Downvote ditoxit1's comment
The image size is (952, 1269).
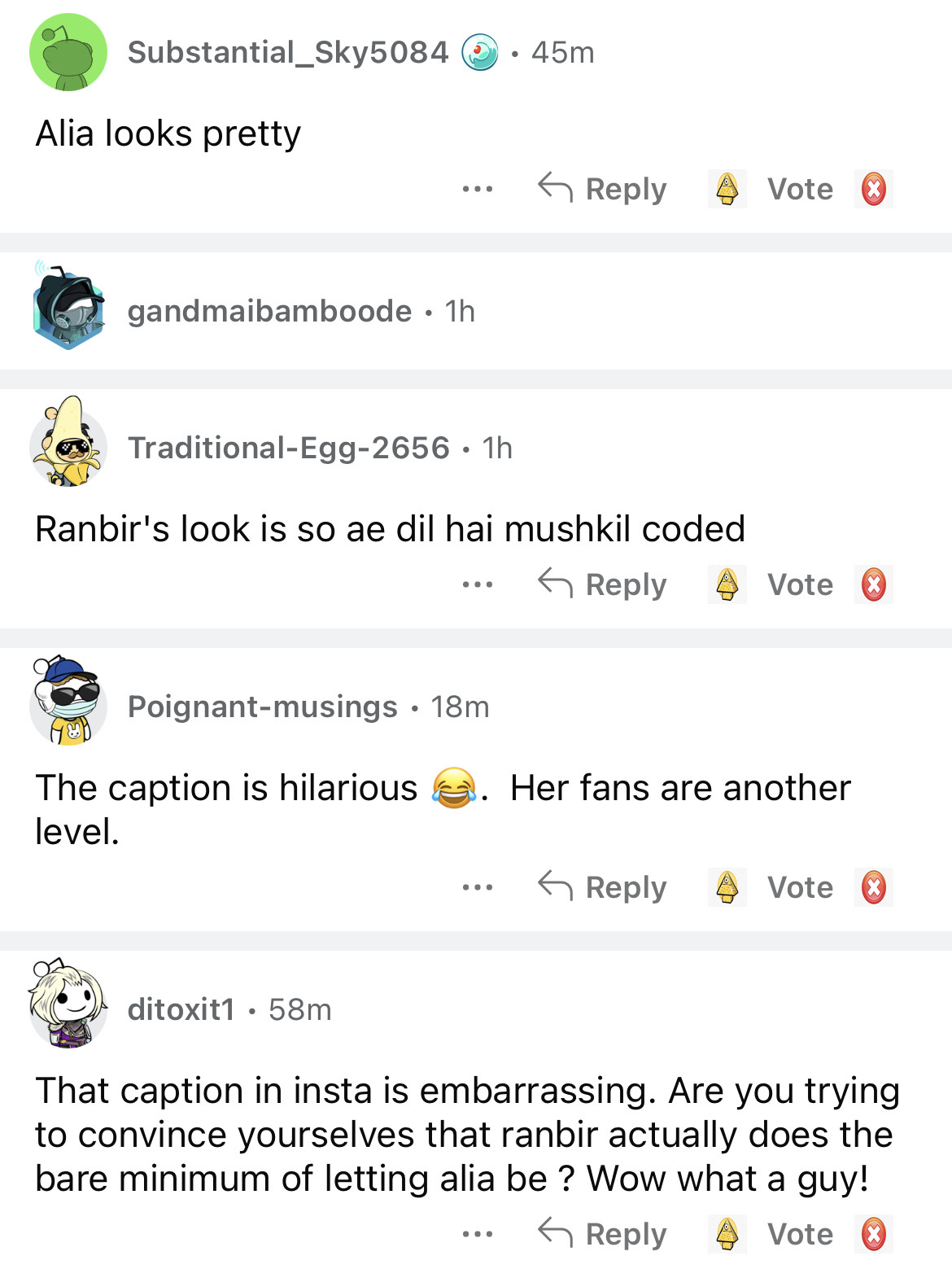tap(873, 1234)
